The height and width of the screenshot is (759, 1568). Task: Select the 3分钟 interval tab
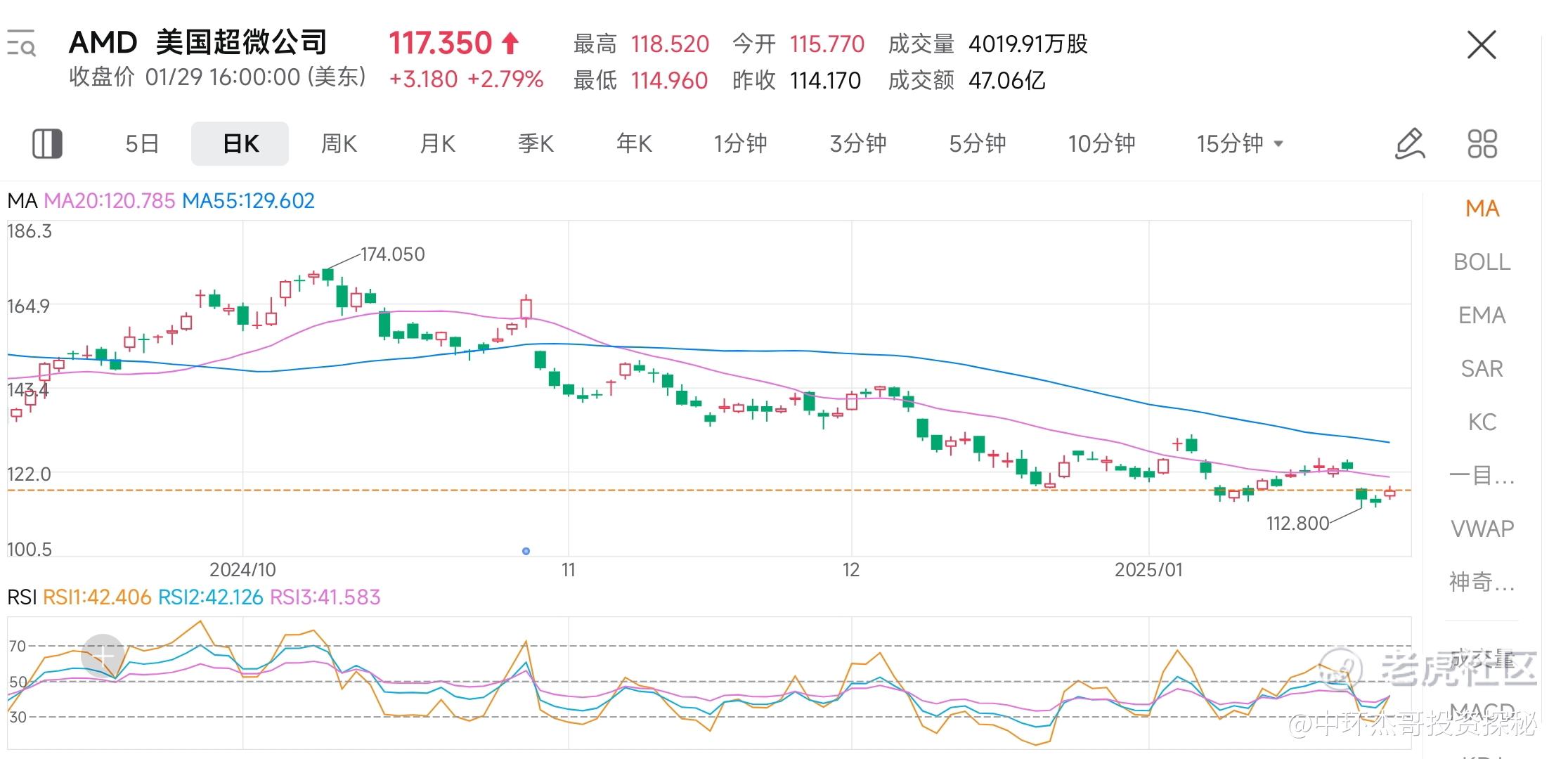(x=857, y=143)
